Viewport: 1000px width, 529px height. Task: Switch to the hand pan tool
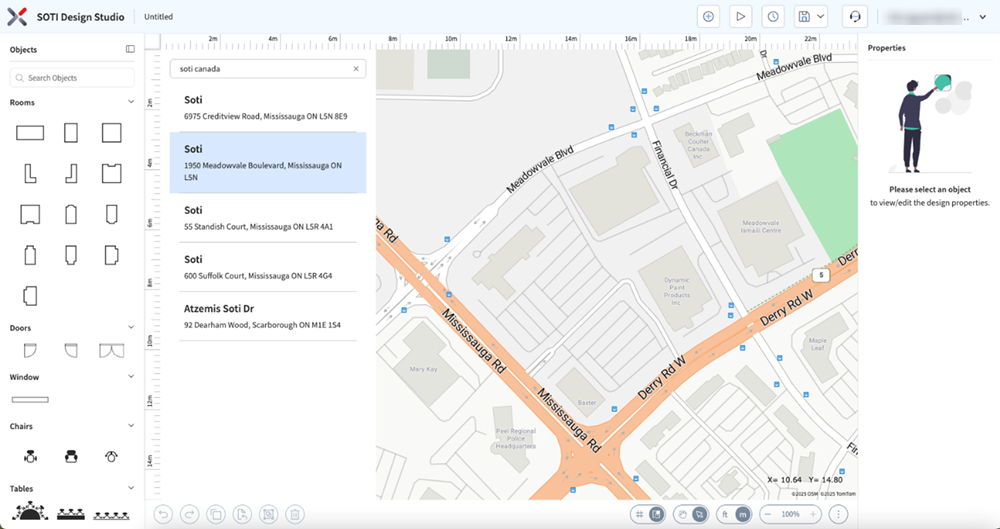pyautogui.click(x=684, y=514)
